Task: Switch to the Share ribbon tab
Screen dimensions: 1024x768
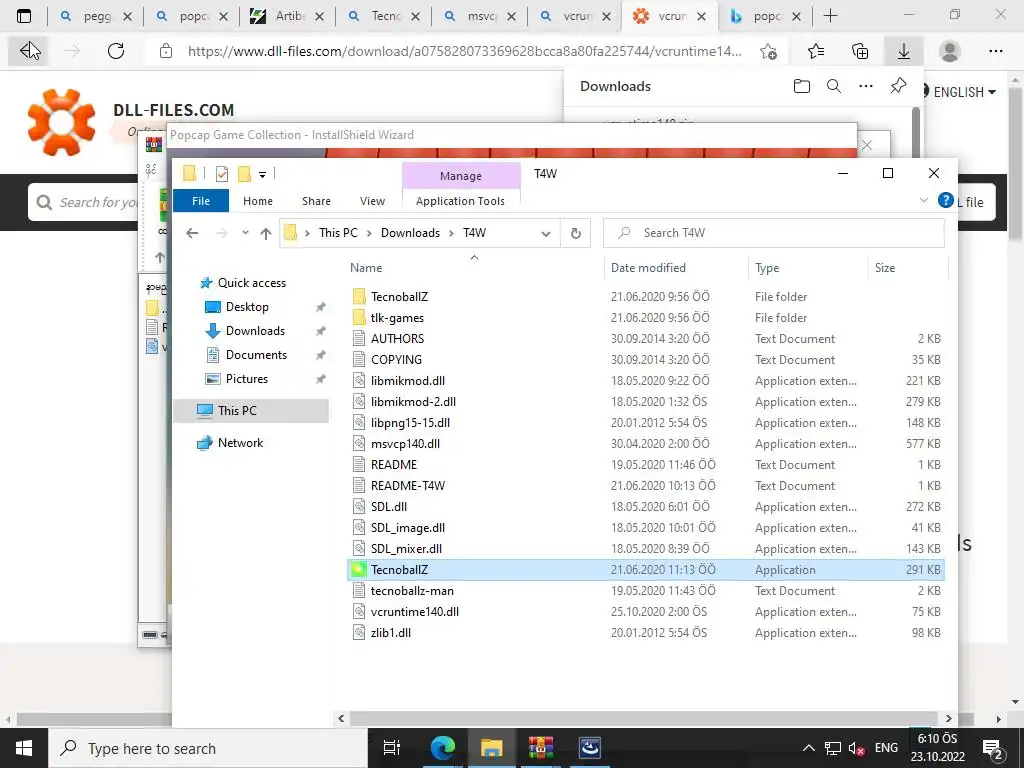Action: tap(316, 201)
